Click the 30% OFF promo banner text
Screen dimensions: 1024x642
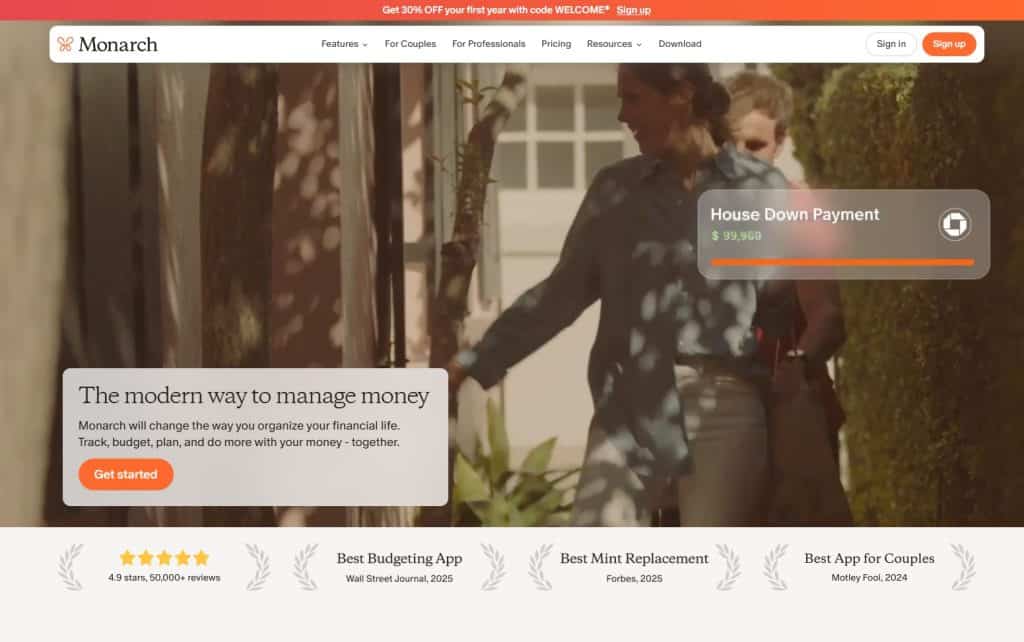pyautogui.click(x=496, y=10)
